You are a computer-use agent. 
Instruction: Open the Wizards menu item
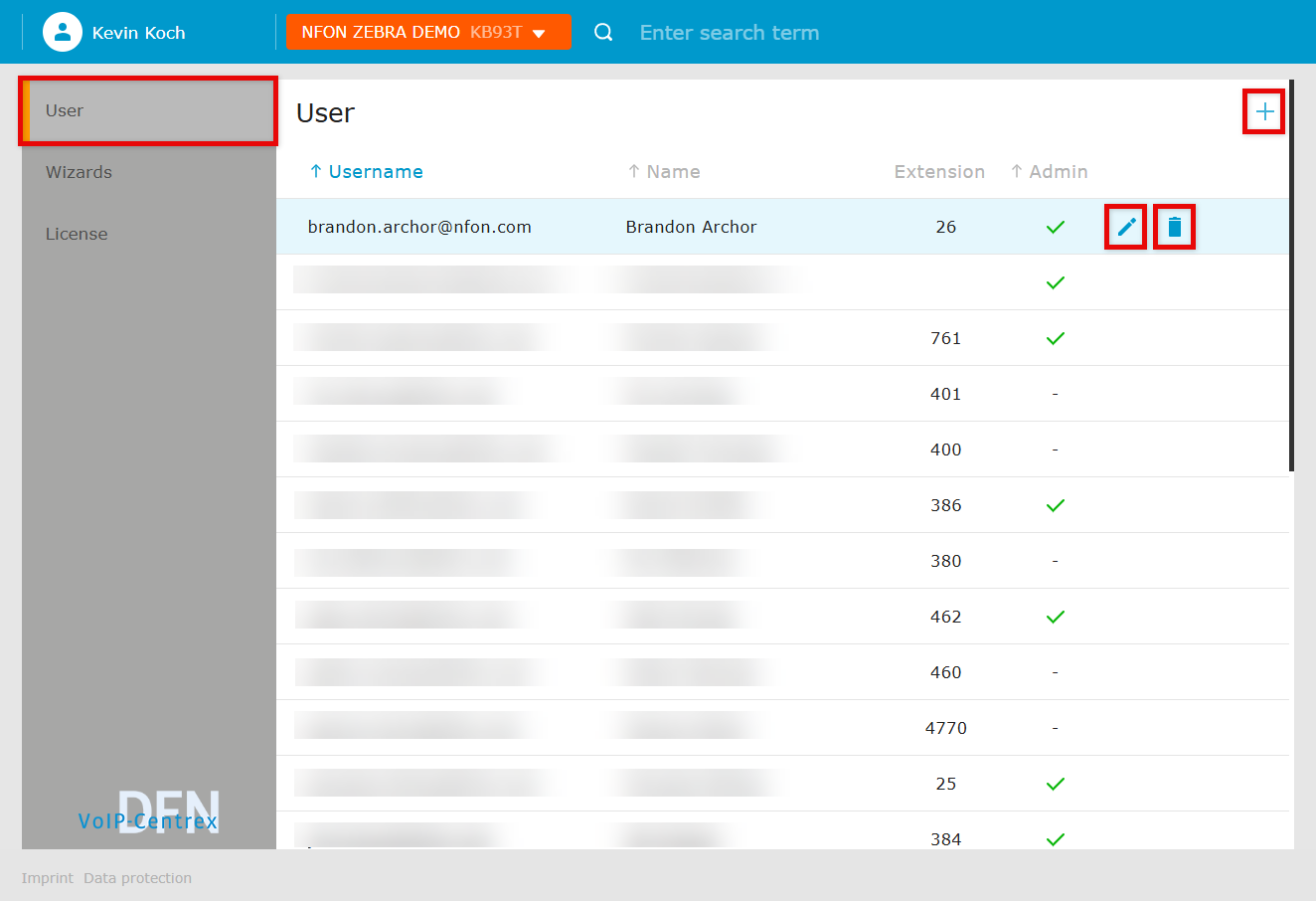click(x=80, y=172)
